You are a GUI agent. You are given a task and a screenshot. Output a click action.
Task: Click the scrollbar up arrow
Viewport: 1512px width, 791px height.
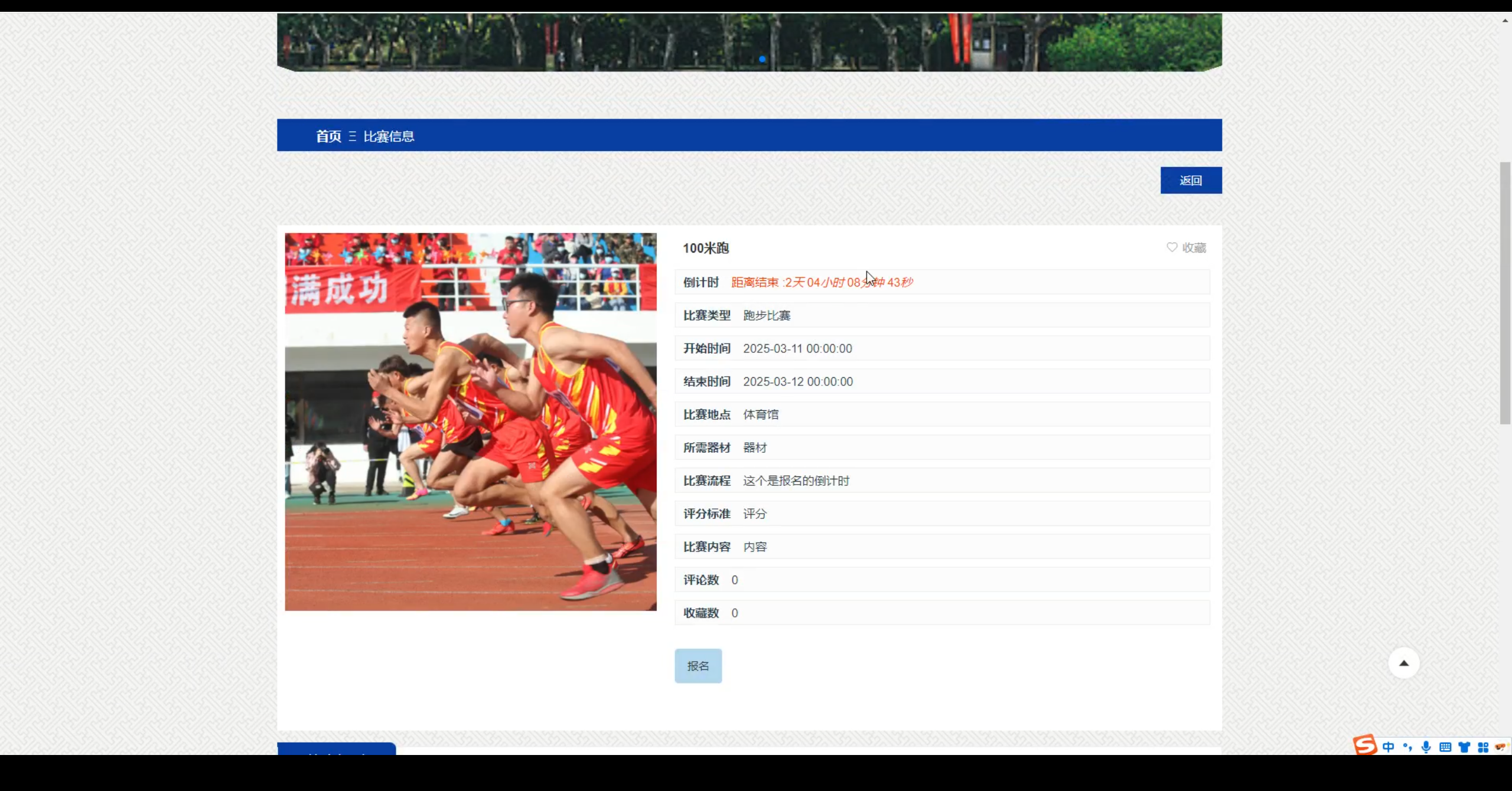1506,21
